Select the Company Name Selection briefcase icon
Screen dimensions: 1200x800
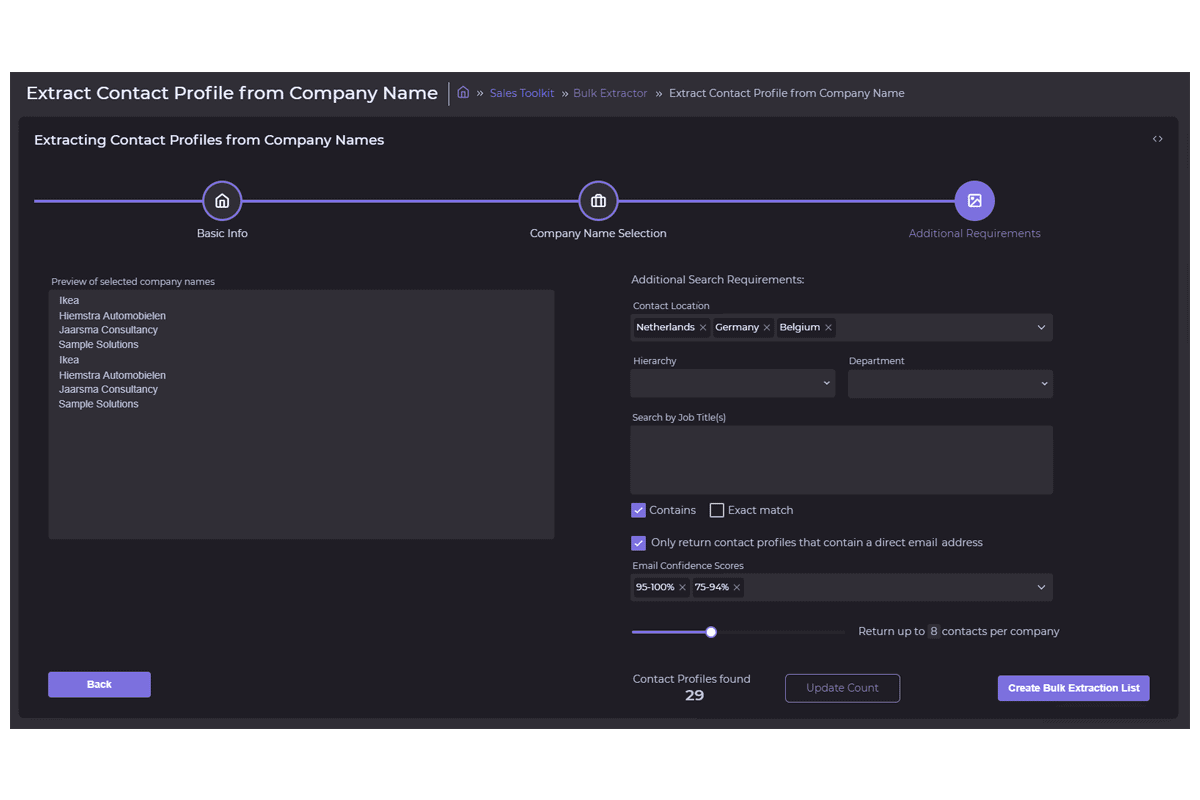pyautogui.click(x=598, y=201)
